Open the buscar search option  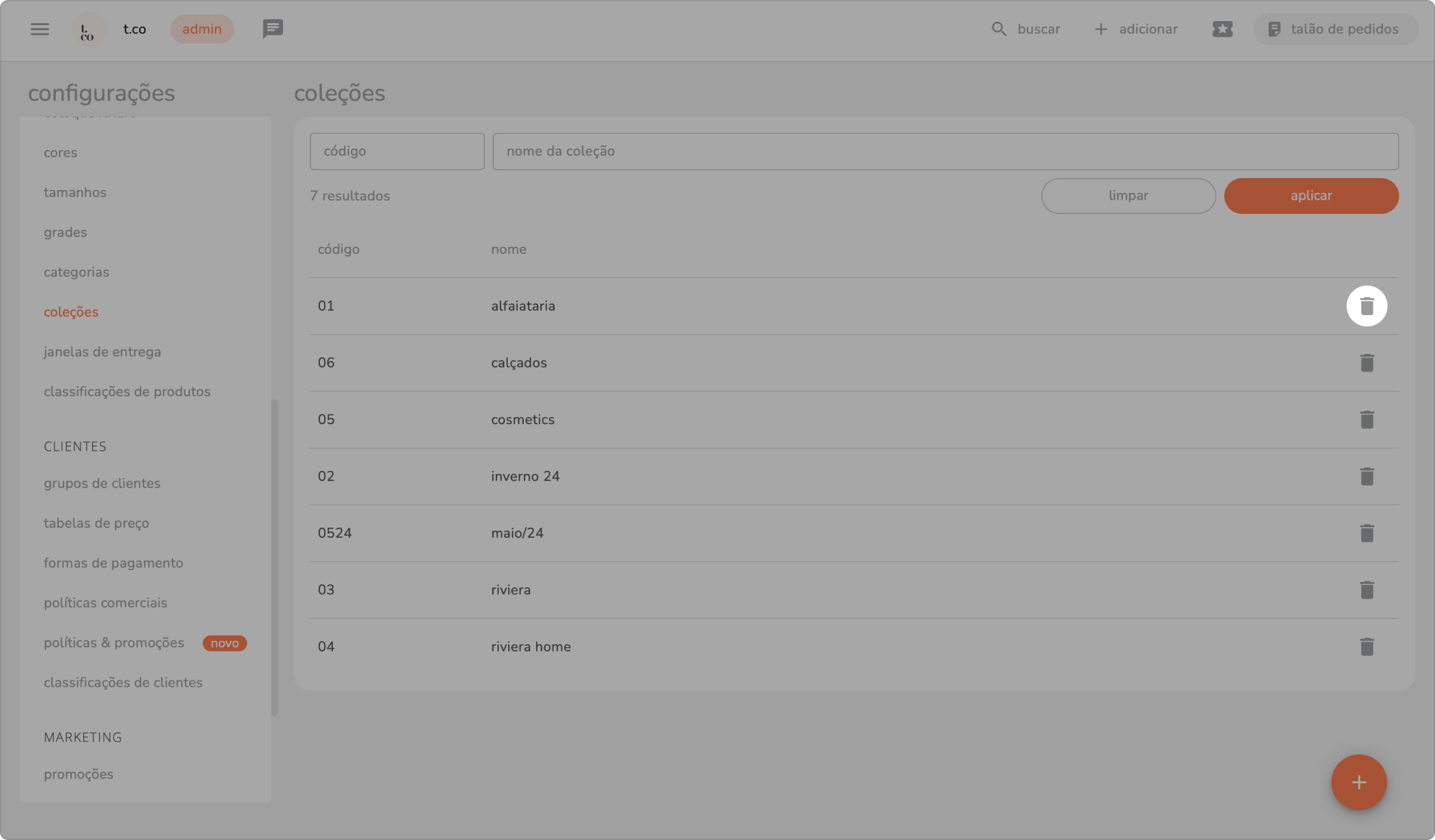(1026, 29)
